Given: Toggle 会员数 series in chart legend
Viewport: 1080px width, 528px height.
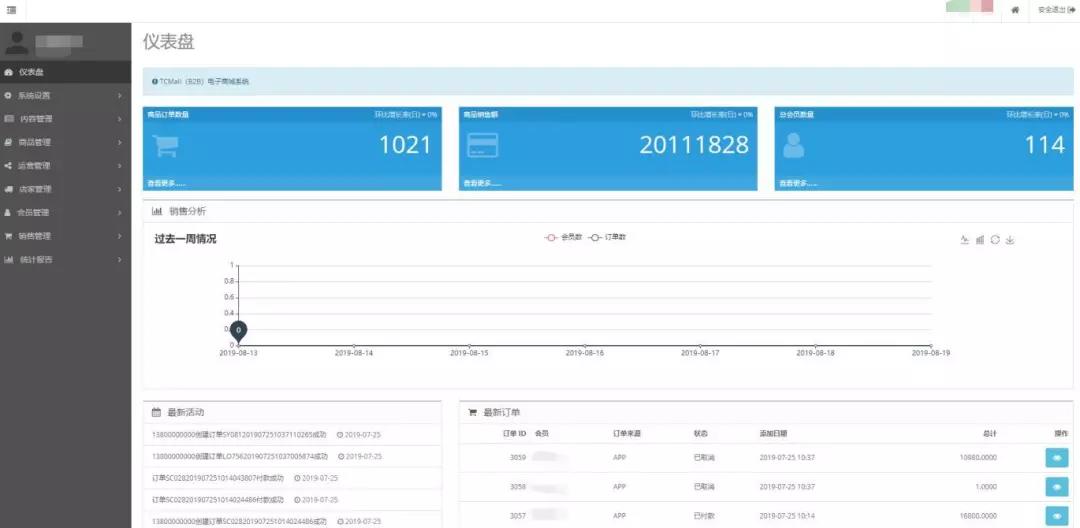Looking at the screenshot, I should [x=564, y=237].
